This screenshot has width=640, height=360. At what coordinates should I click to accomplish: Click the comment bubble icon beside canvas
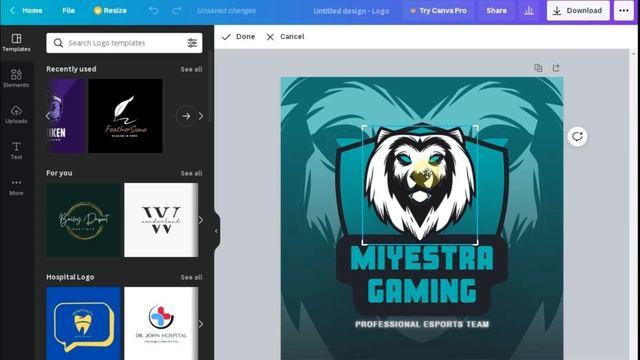[577, 136]
